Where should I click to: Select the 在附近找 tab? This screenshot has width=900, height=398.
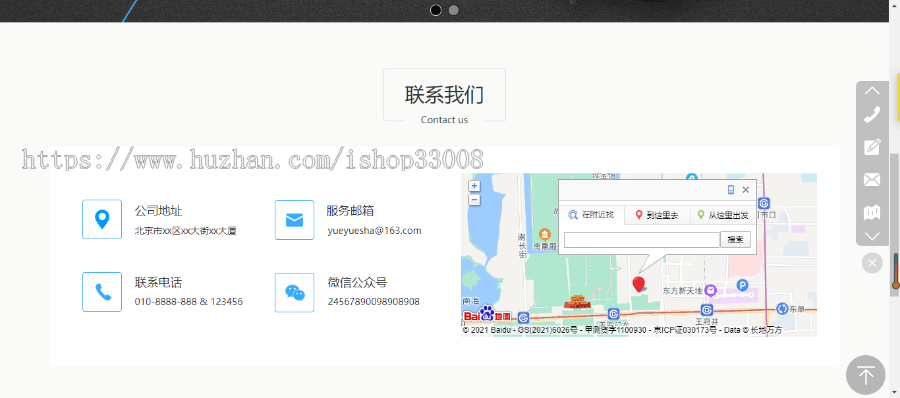[591, 215]
